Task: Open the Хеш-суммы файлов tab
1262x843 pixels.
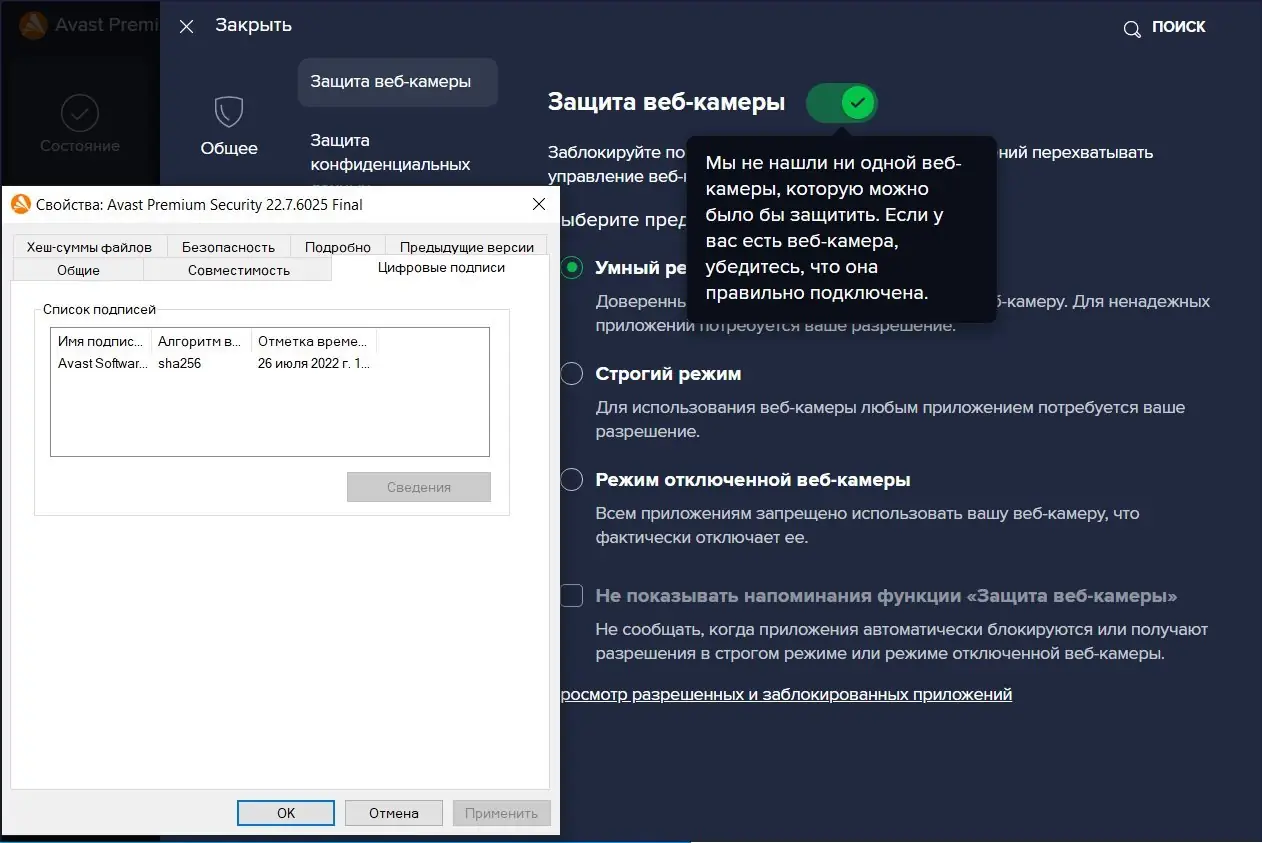Action: tap(89, 247)
